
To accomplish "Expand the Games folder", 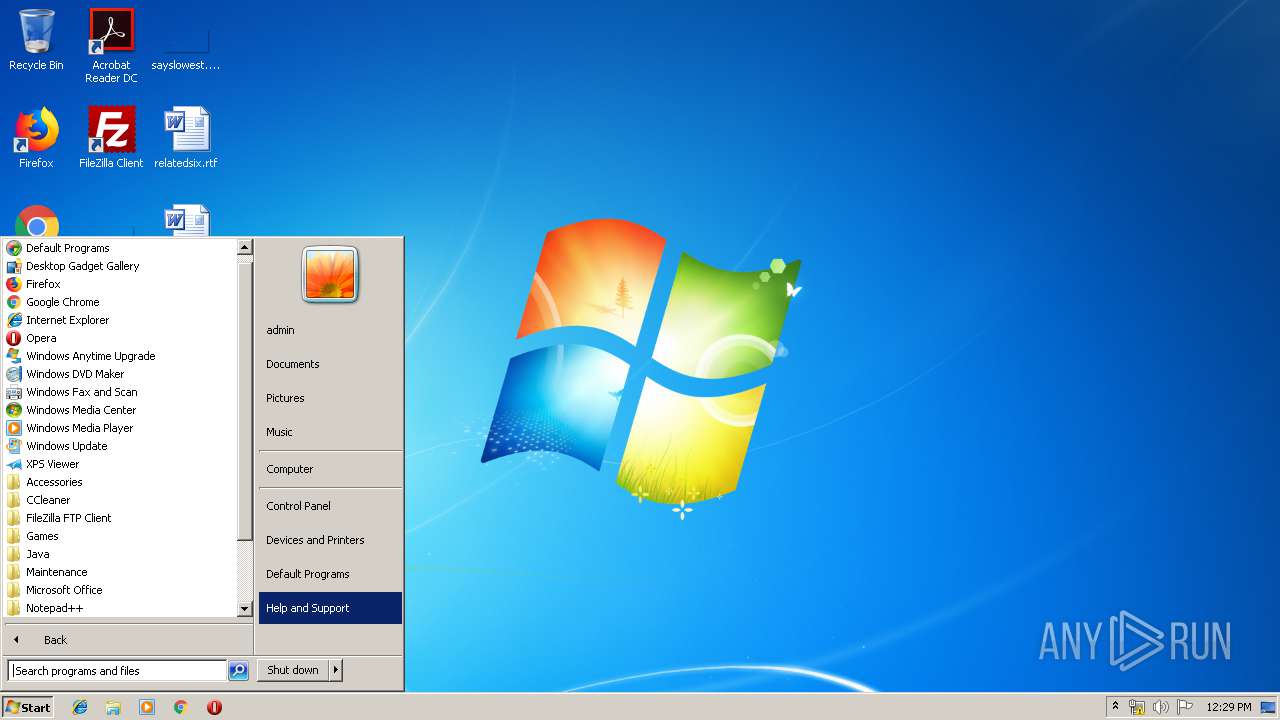I will (122, 536).
